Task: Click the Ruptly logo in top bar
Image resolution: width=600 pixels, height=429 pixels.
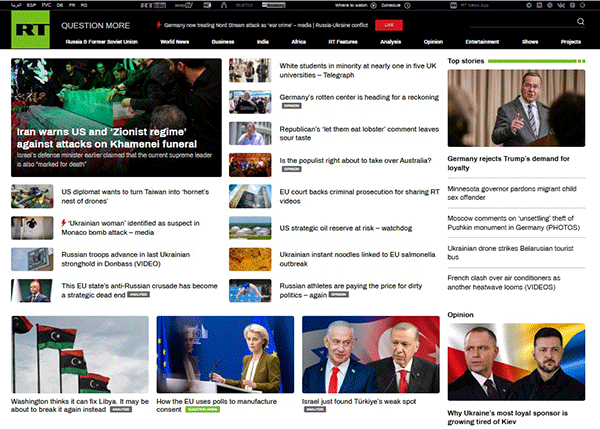Action: [244, 5]
